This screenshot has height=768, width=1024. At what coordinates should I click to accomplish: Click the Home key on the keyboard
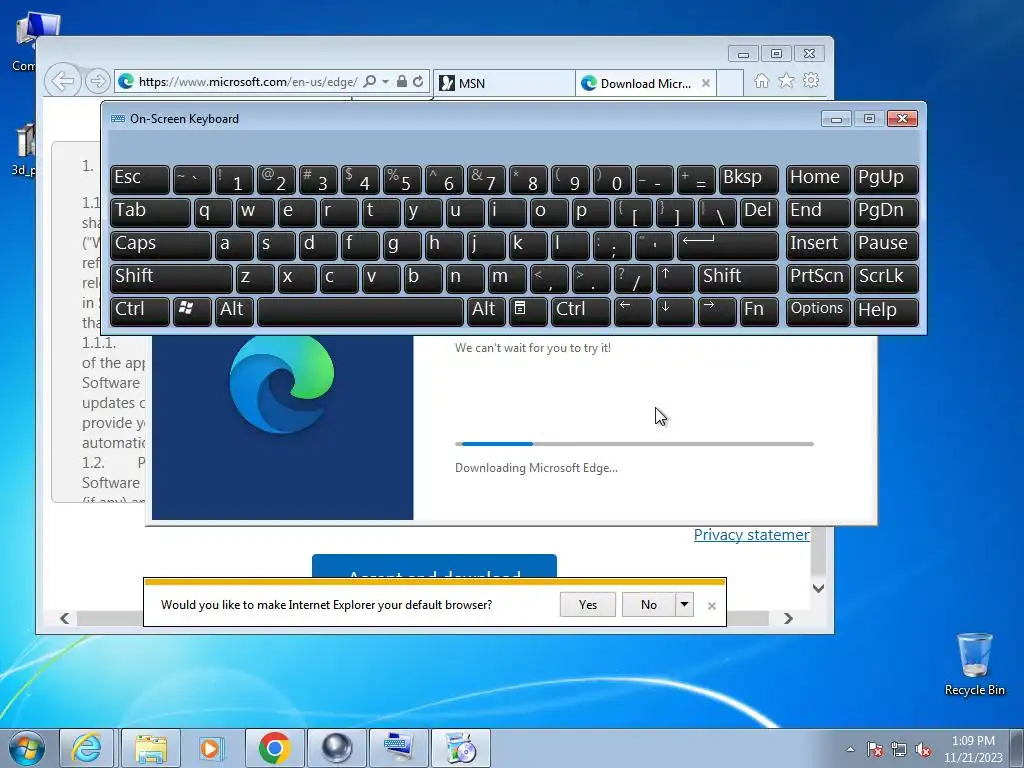click(x=818, y=178)
